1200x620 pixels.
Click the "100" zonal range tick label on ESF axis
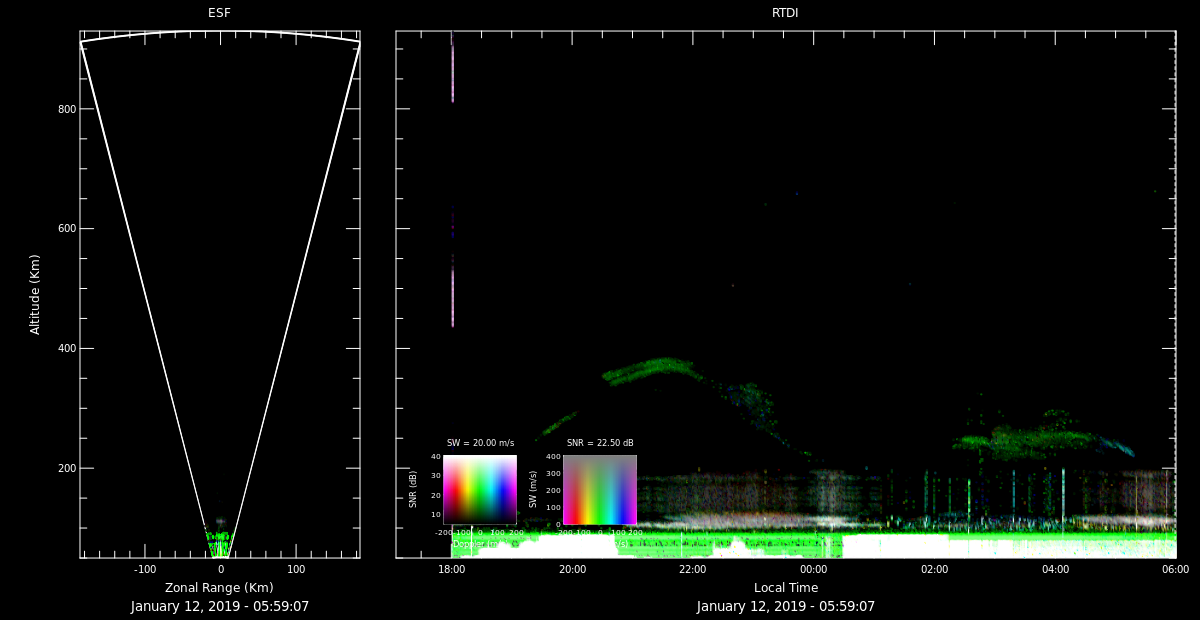click(296, 570)
